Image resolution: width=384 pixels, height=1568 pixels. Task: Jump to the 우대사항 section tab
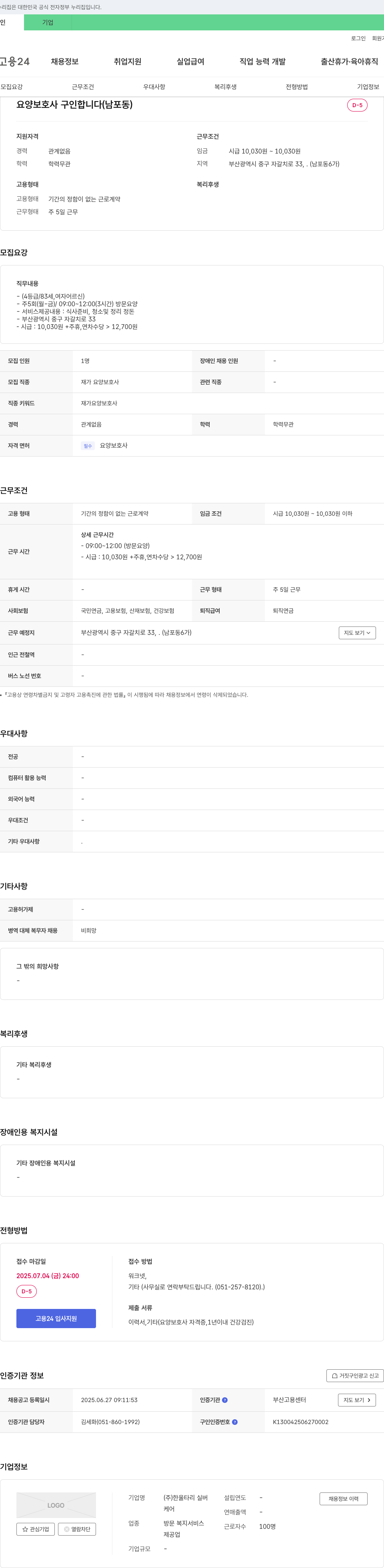[x=154, y=87]
